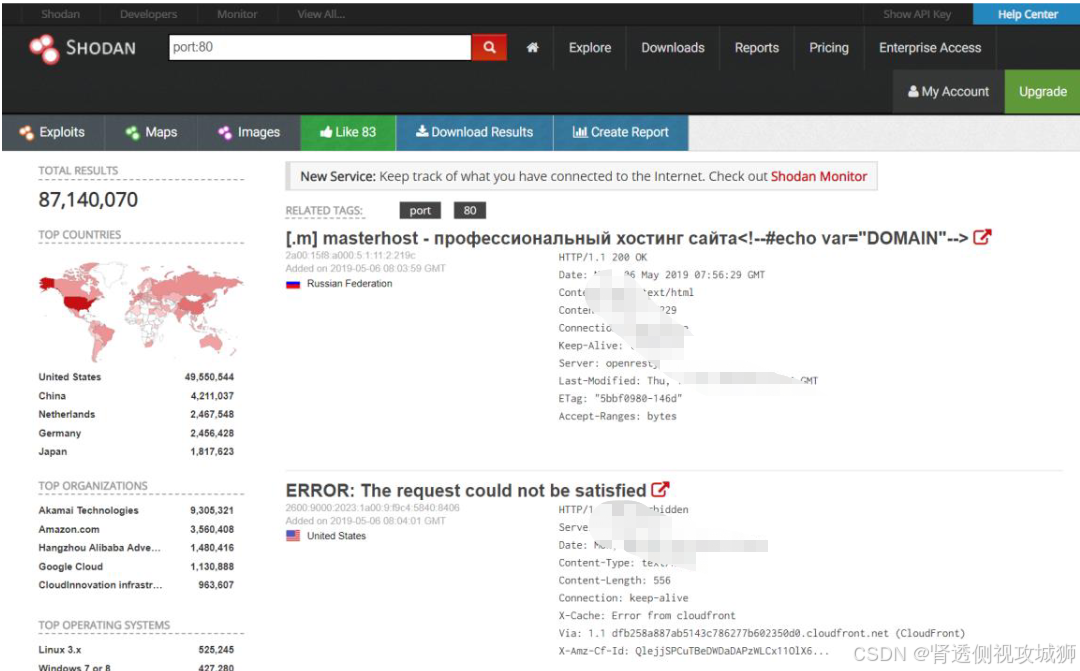Filter by Akamai Technologies organization
The width and height of the screenshot is (1080, 671).
[x=88, y=510]
